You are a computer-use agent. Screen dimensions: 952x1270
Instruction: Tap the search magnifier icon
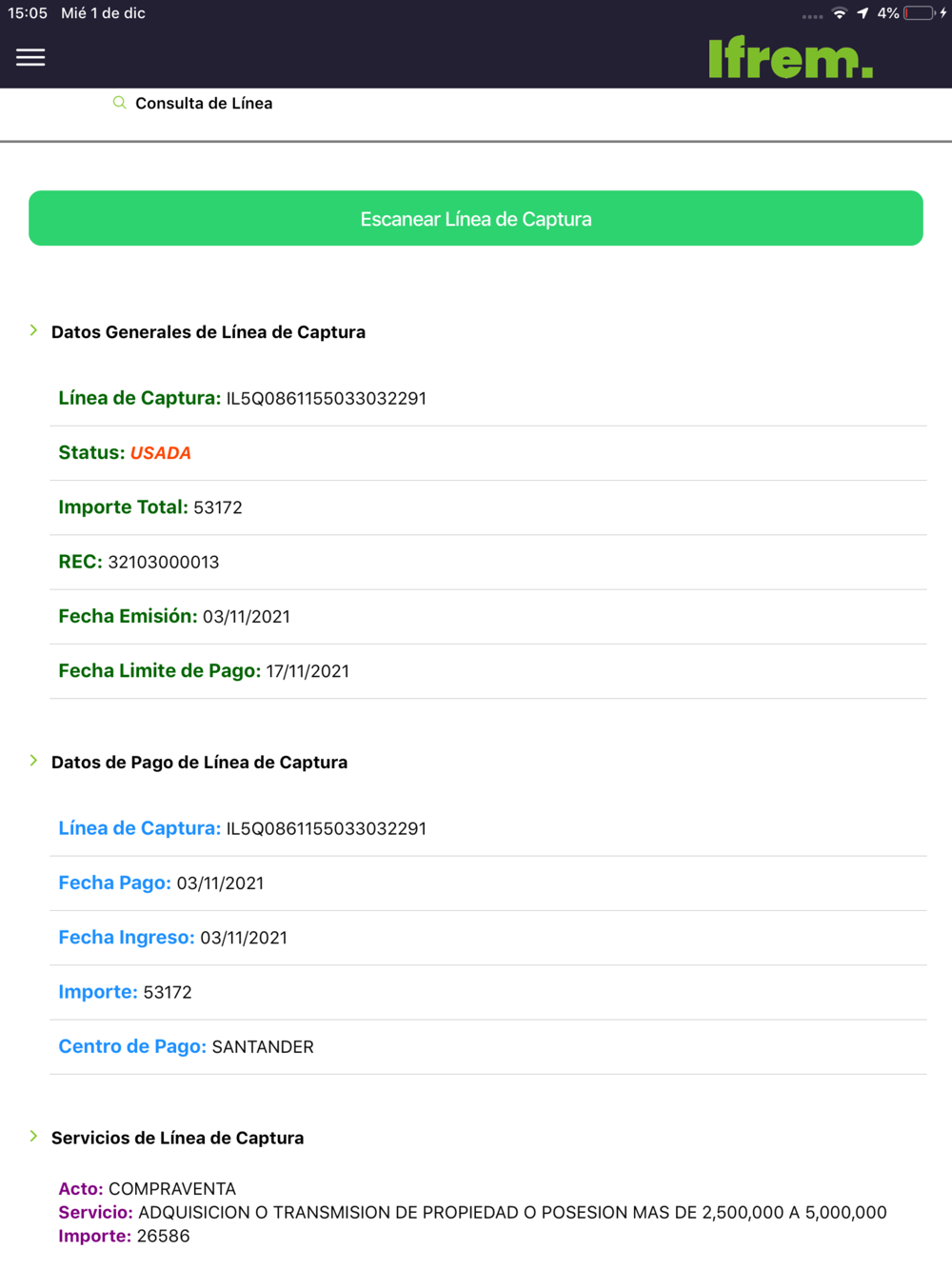[x=119, y=103]
